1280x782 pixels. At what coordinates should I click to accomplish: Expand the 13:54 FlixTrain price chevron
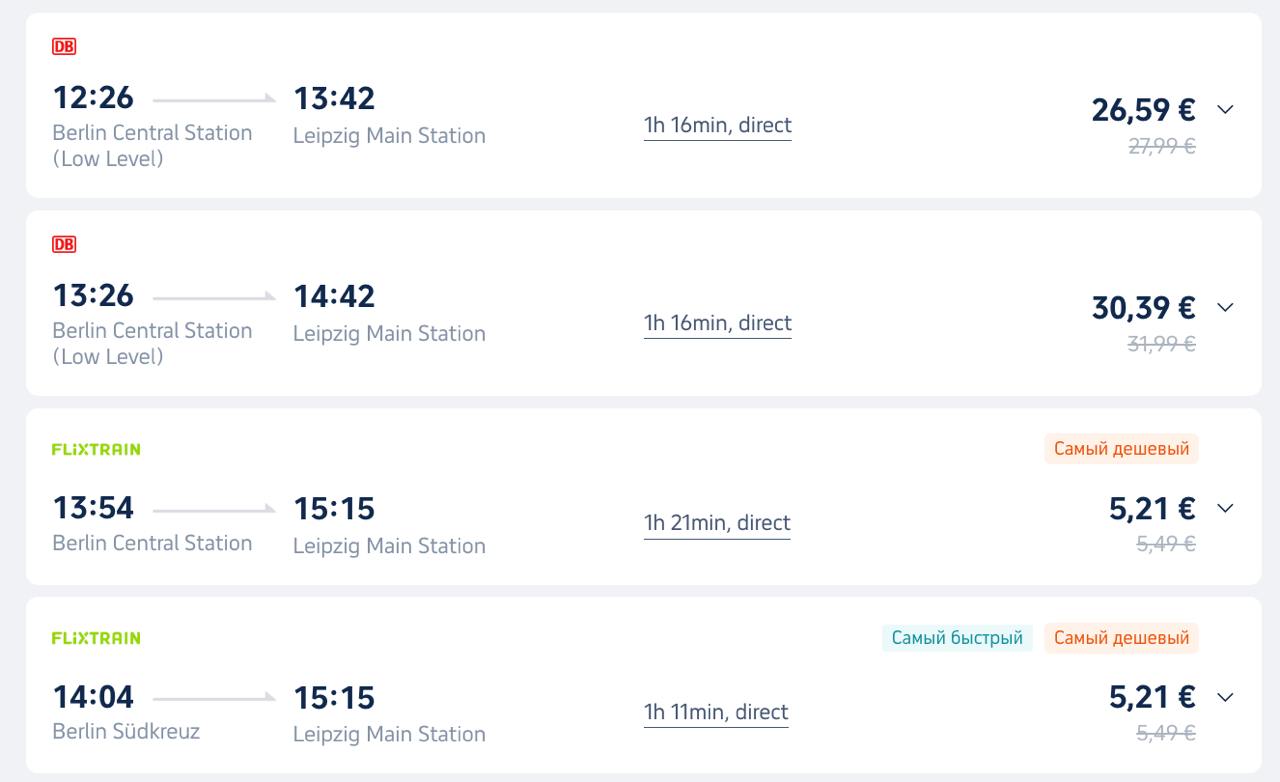click(x=1225, y=508)
